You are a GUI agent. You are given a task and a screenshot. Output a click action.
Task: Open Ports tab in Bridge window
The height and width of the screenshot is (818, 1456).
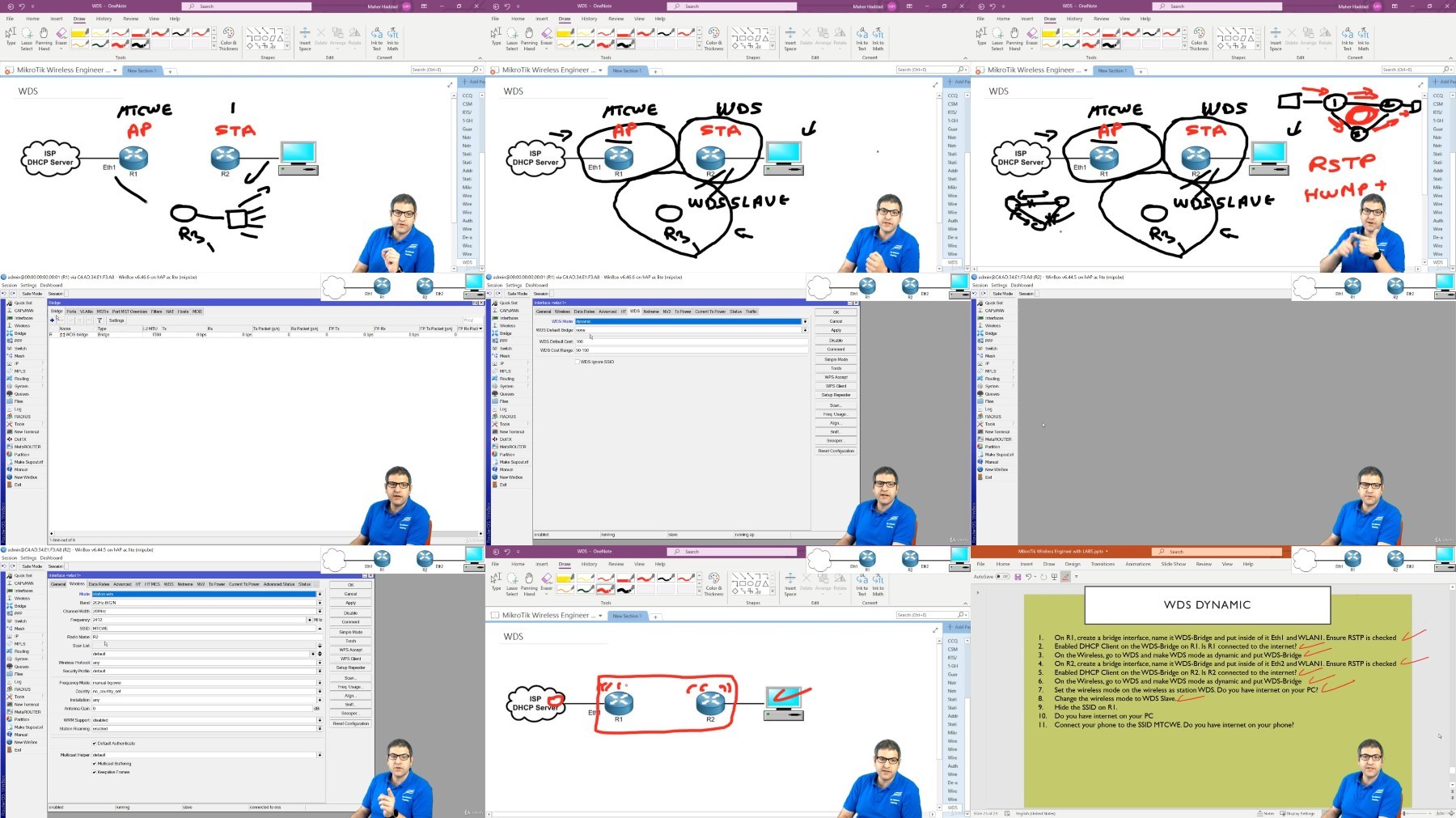coord(71,312)
